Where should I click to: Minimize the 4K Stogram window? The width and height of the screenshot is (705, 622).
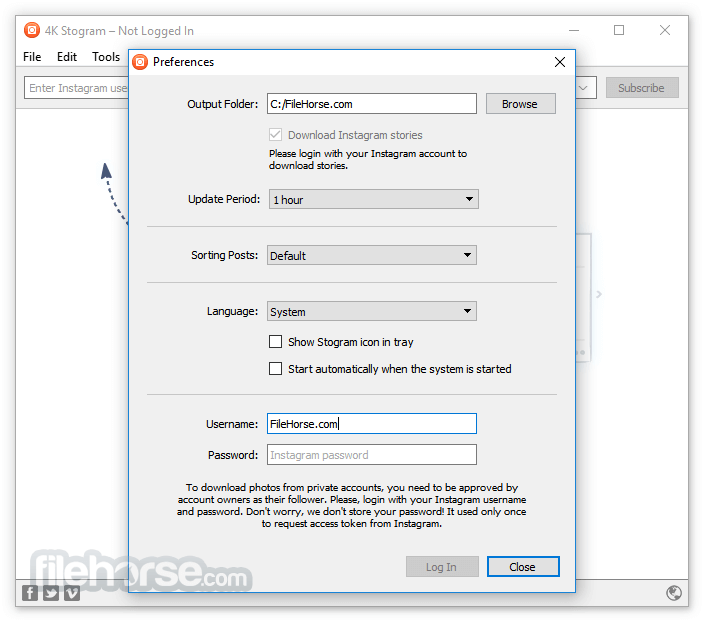574,30
